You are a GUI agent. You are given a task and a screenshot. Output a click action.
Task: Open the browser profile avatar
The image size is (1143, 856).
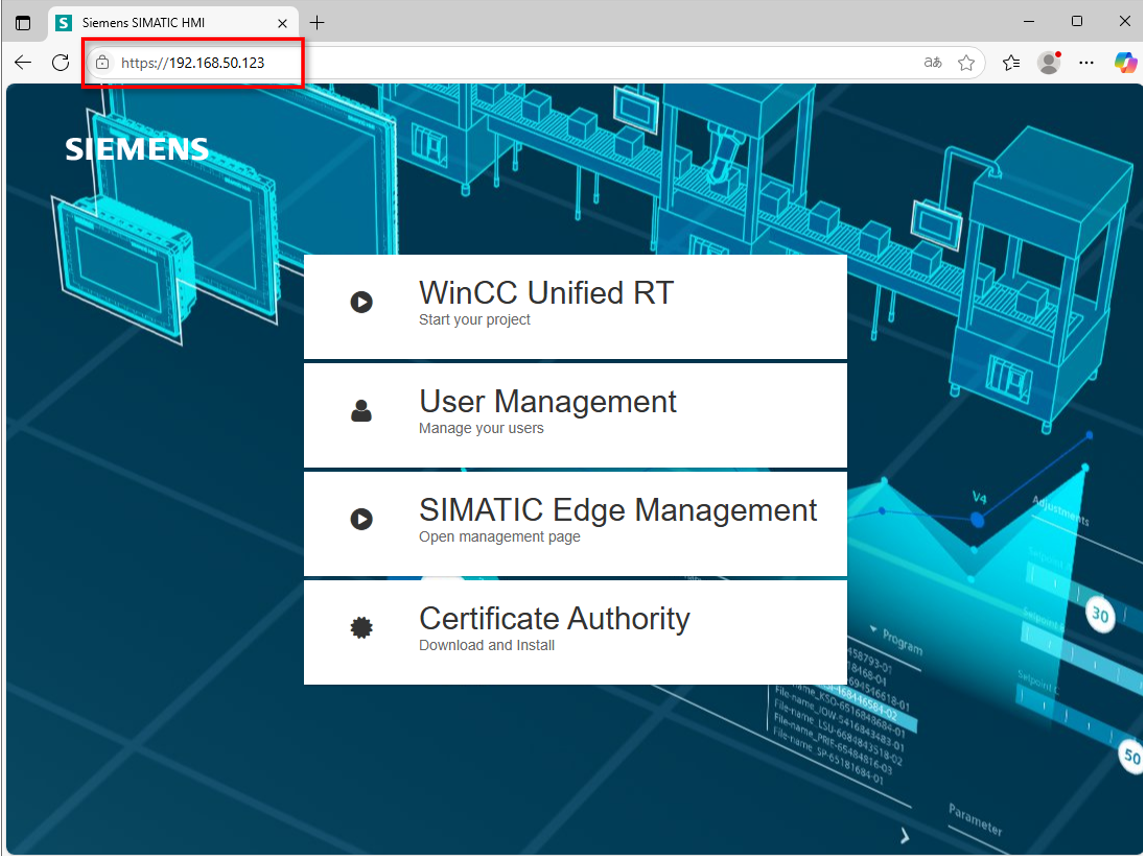tap(1049, 63)
